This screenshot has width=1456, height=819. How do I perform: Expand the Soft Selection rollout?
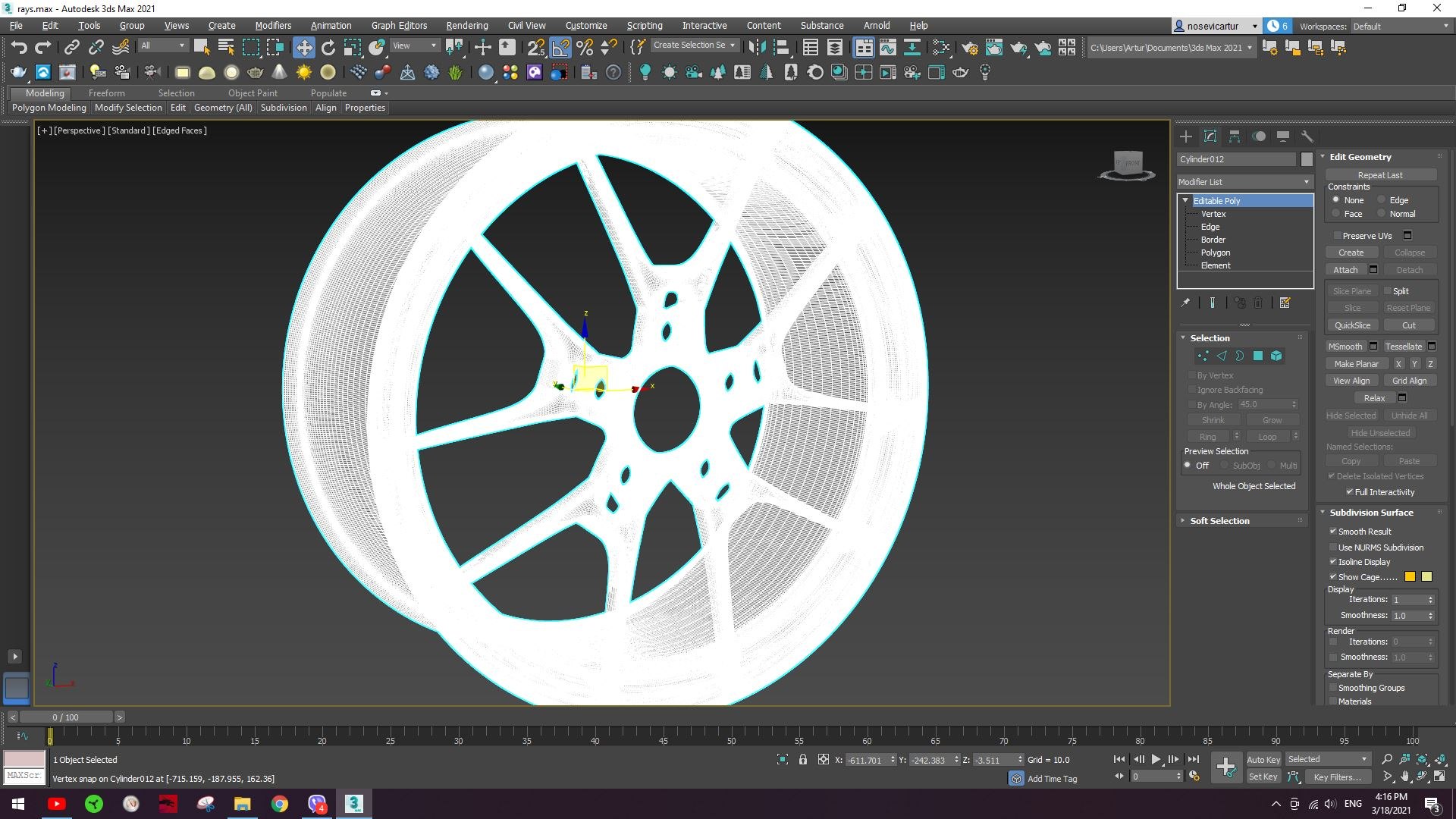pyautogui.click(x=1219, y=521)
